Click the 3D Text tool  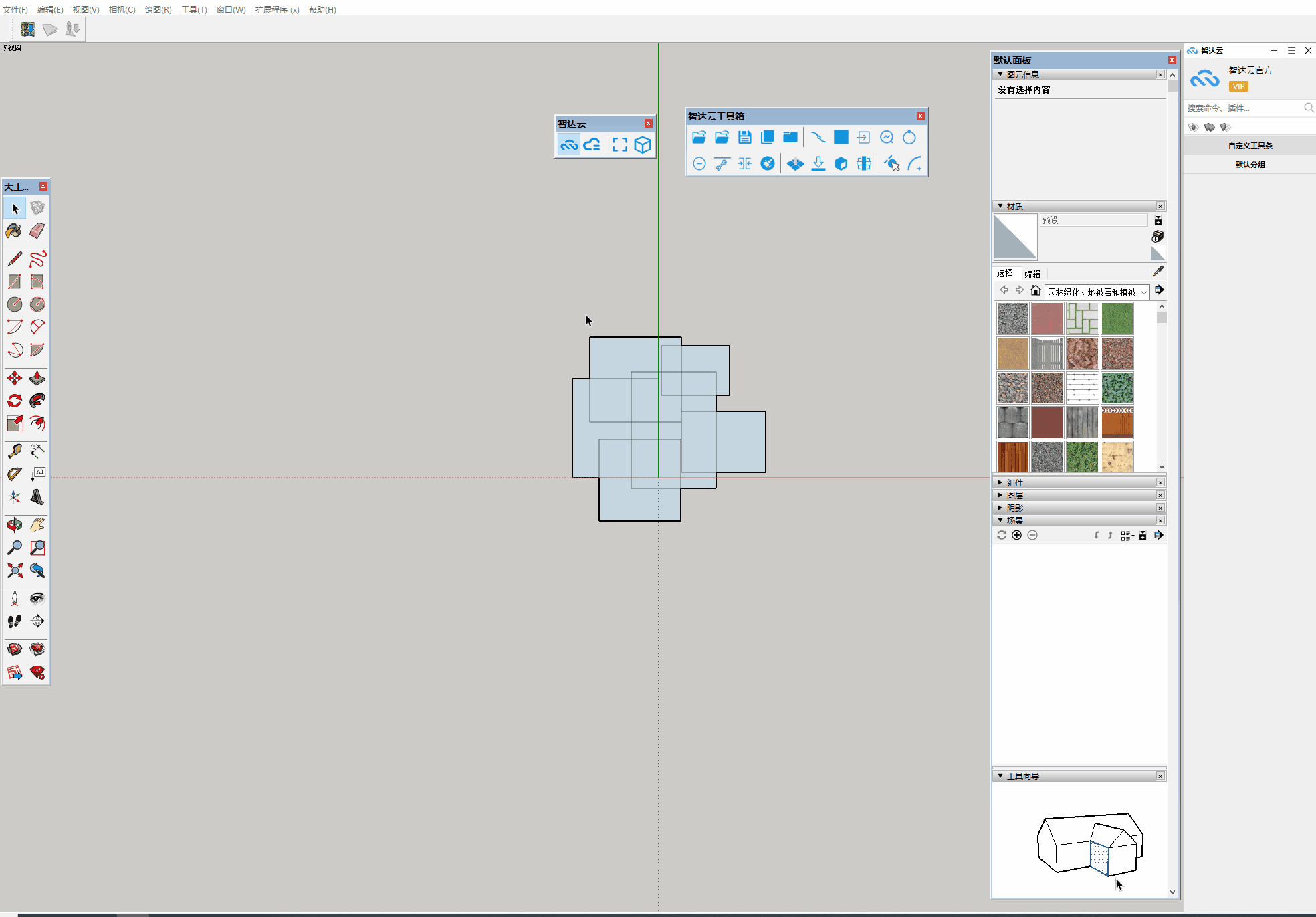coord(37,497)
